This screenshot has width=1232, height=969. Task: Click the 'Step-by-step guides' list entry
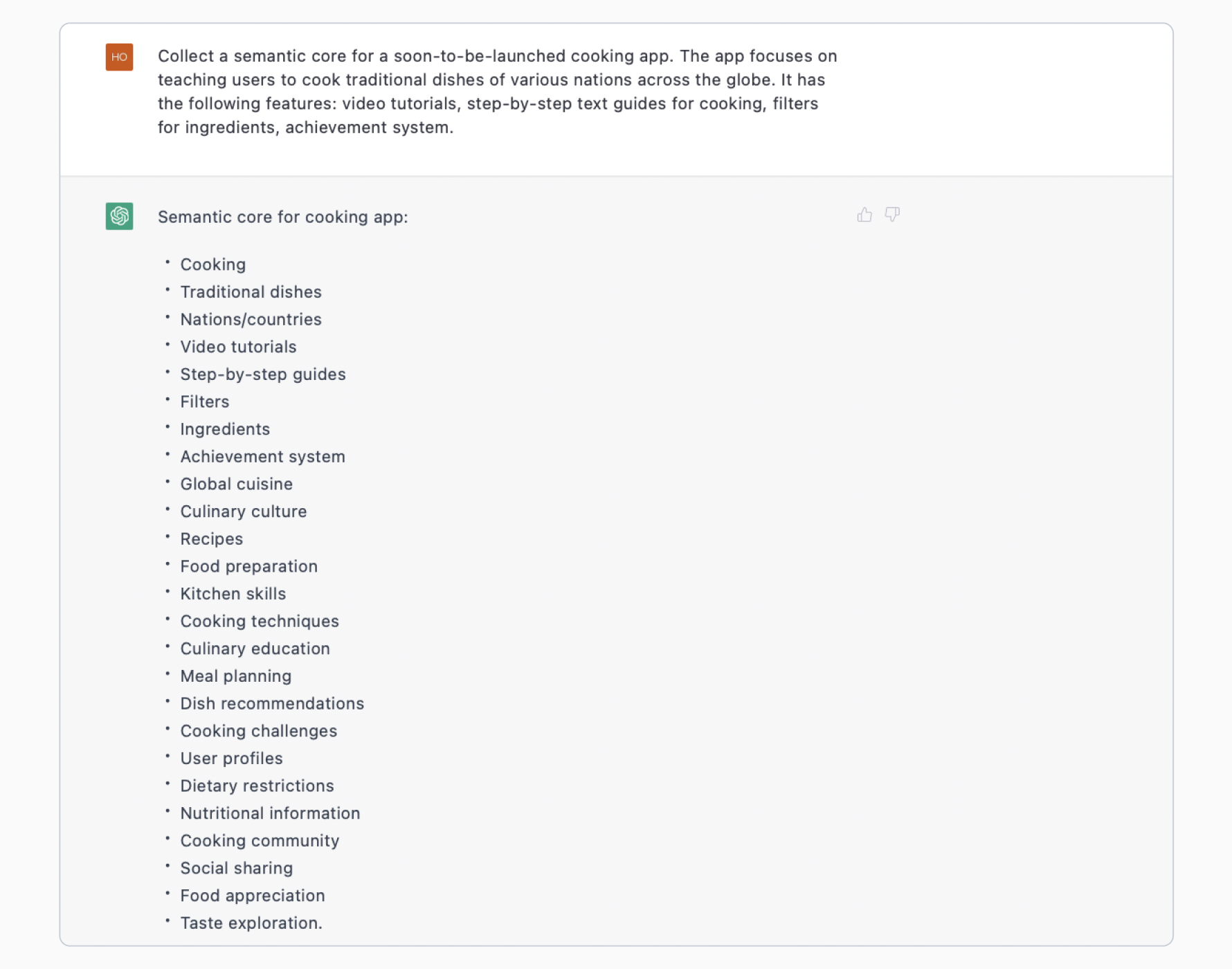pyautogui.click(x=262, y=374)
